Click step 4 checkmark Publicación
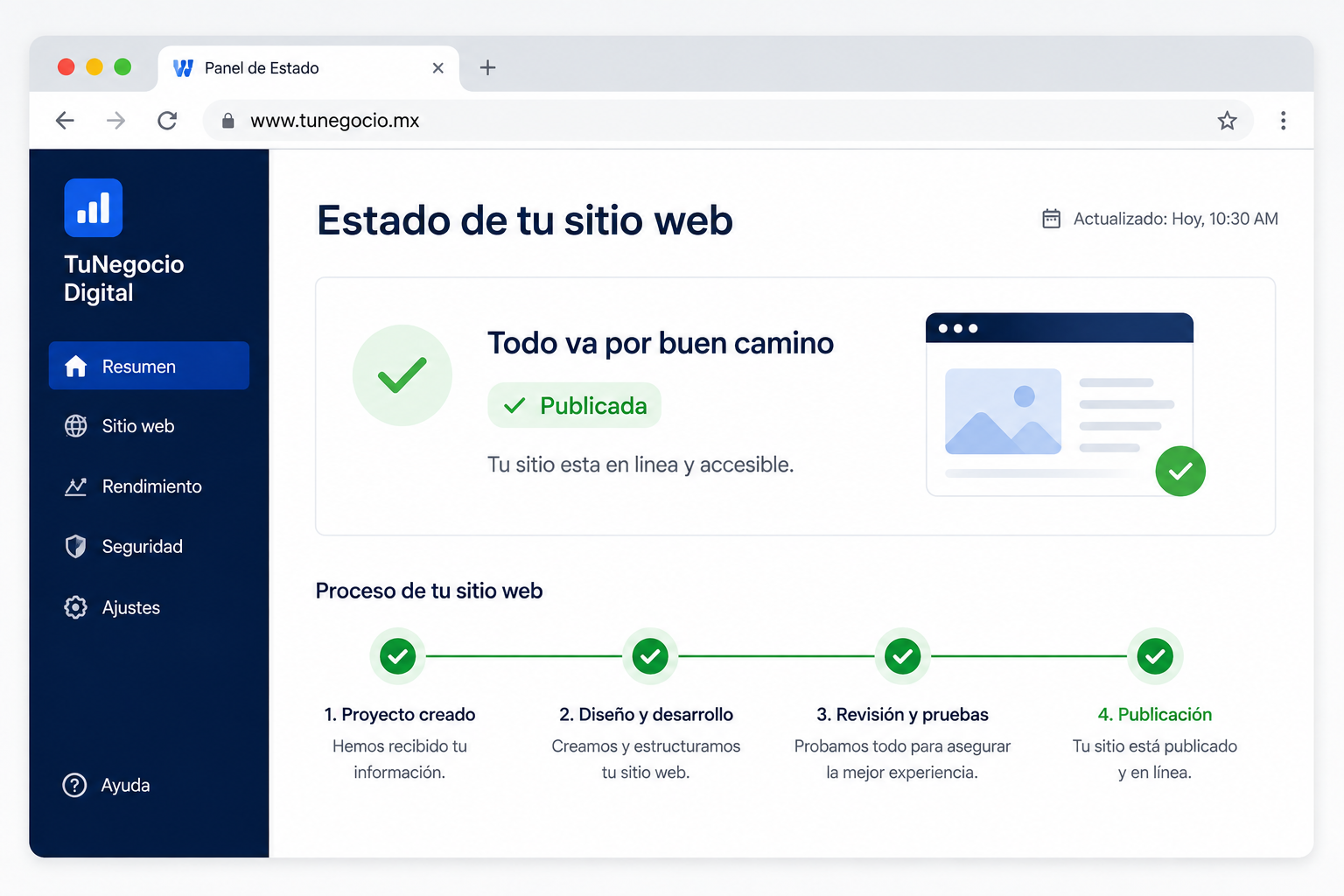The image size is (1344, 896). pos(1155,656)
